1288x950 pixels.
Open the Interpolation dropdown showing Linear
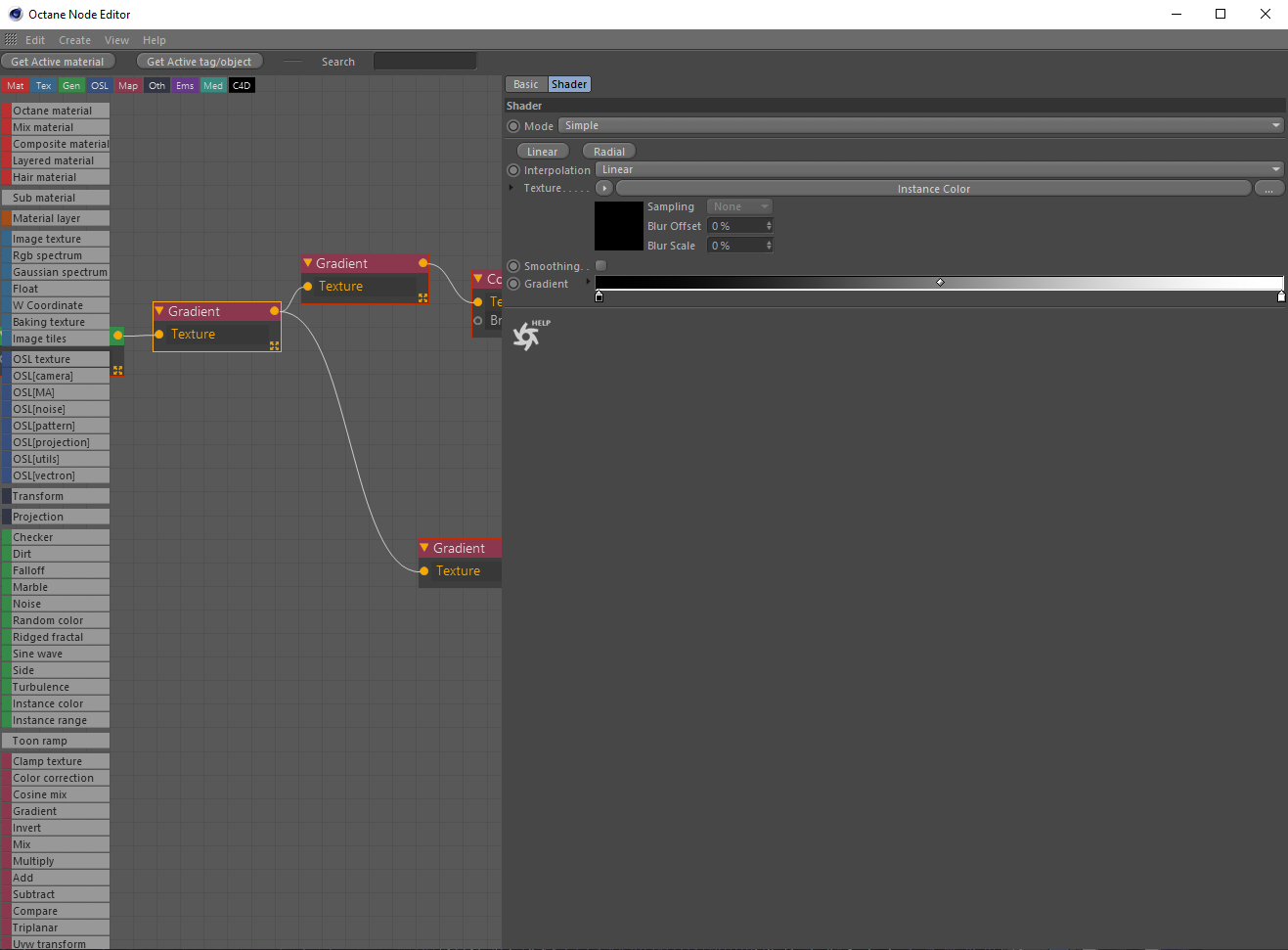tap(939, 169)
